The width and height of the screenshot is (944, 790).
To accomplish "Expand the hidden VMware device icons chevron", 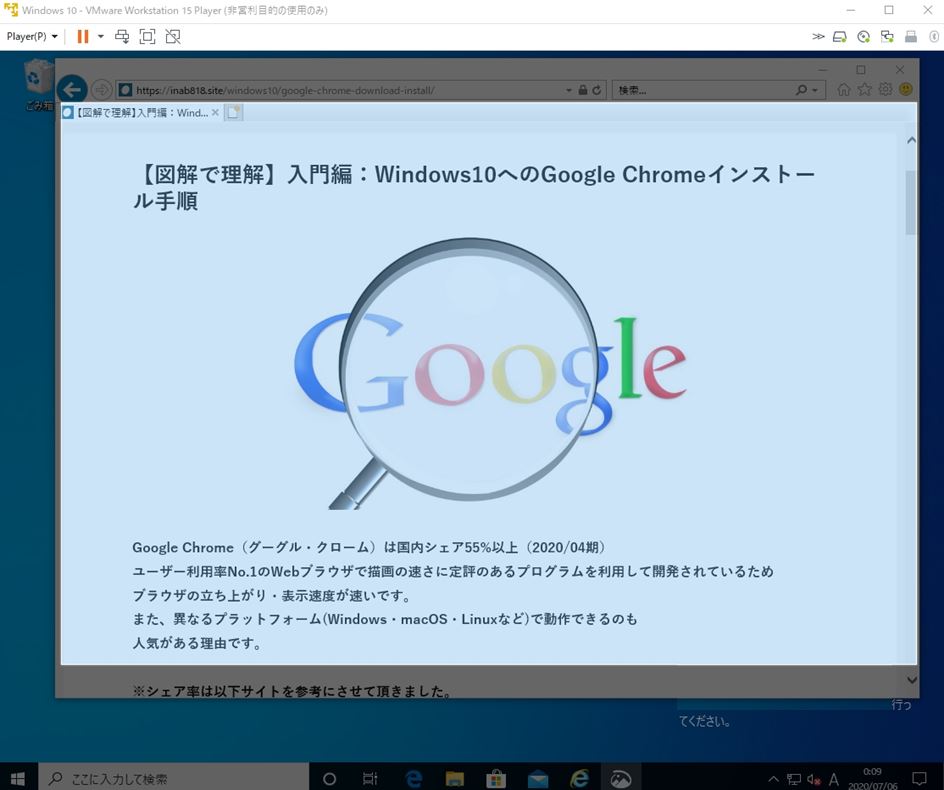I will click(818, 37).
